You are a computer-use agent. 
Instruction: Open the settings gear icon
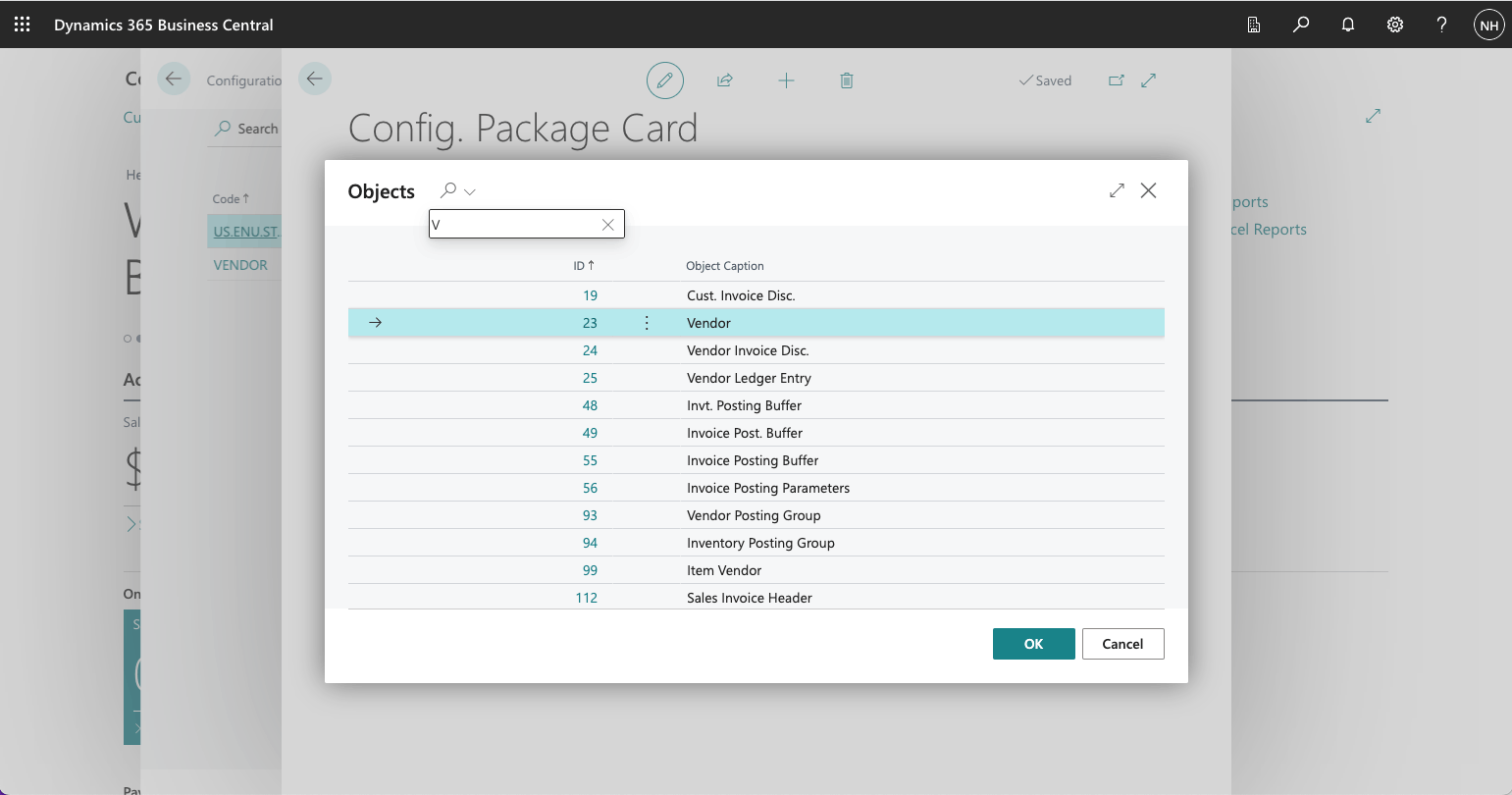click(1395, 25)
